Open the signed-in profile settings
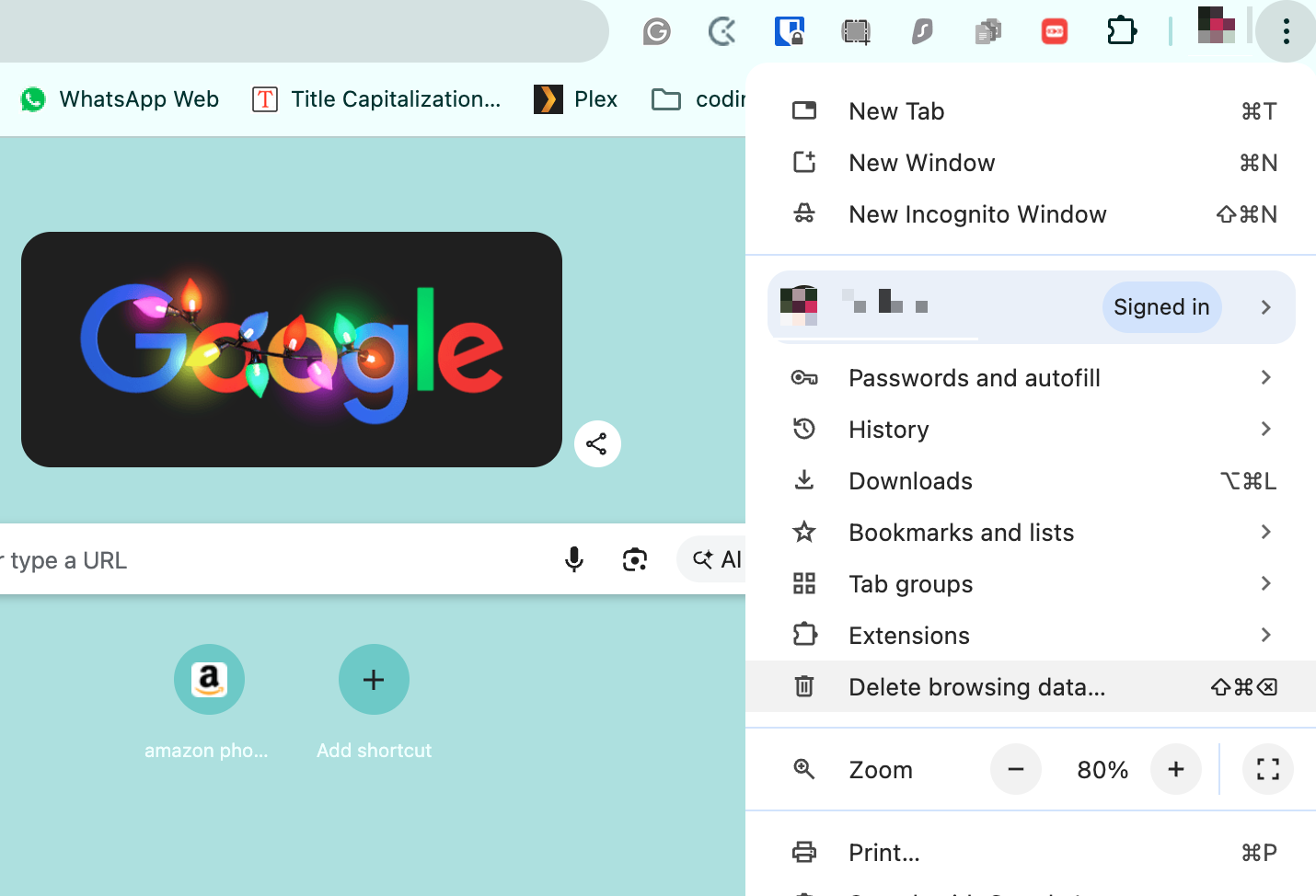Screen dimensions: 1316x896 [1031, 306]
